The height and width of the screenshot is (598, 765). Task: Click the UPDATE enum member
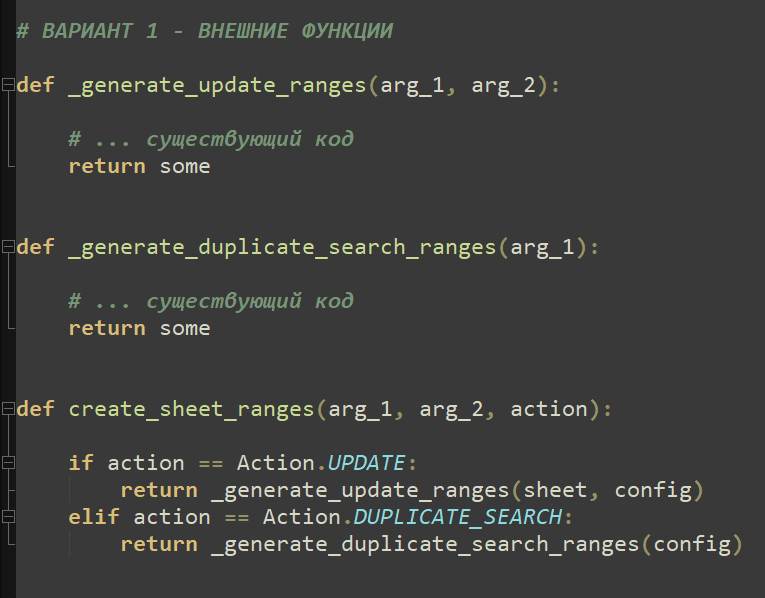click(366, 463)
